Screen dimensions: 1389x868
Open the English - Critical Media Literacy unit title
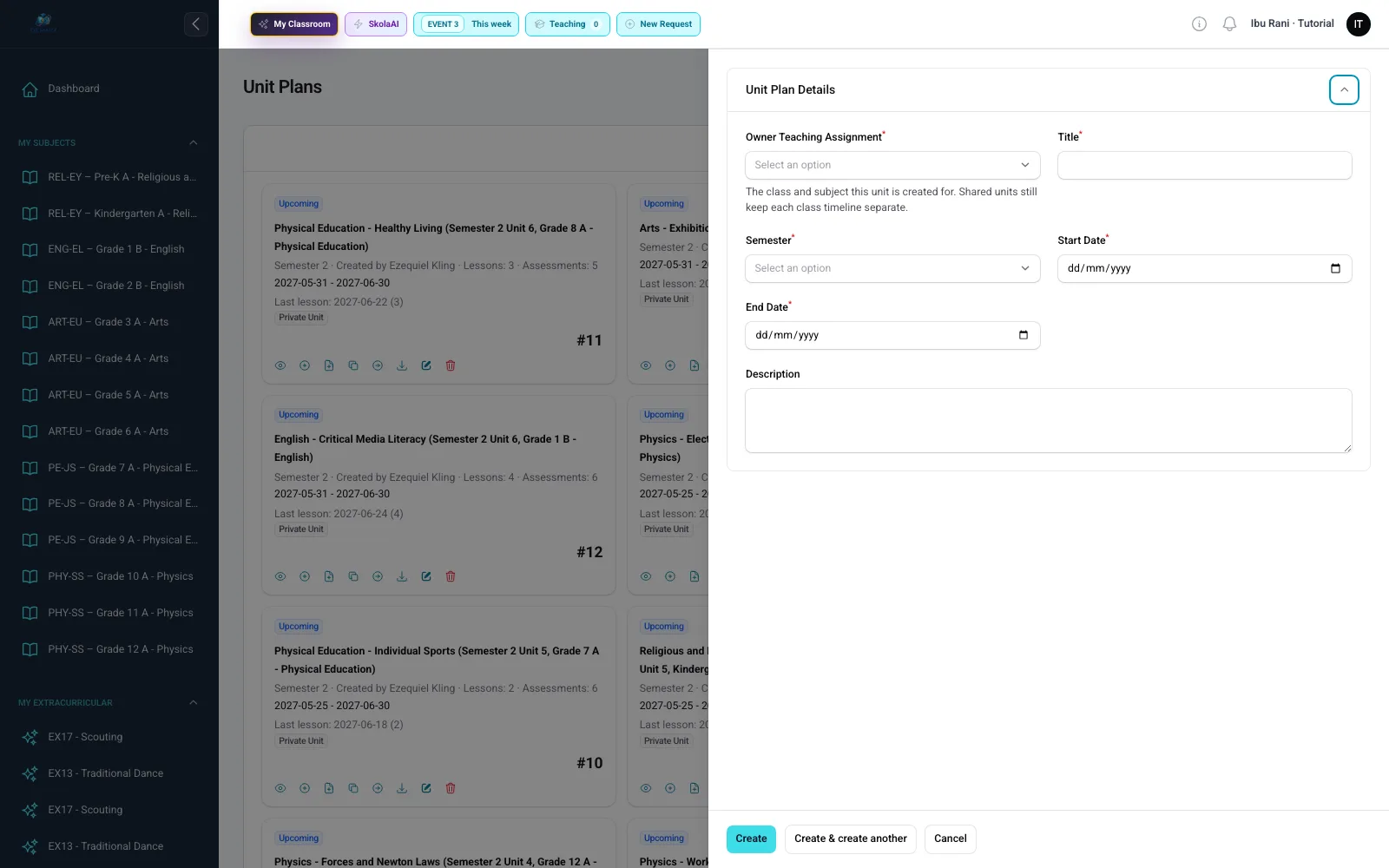point(425,448)
